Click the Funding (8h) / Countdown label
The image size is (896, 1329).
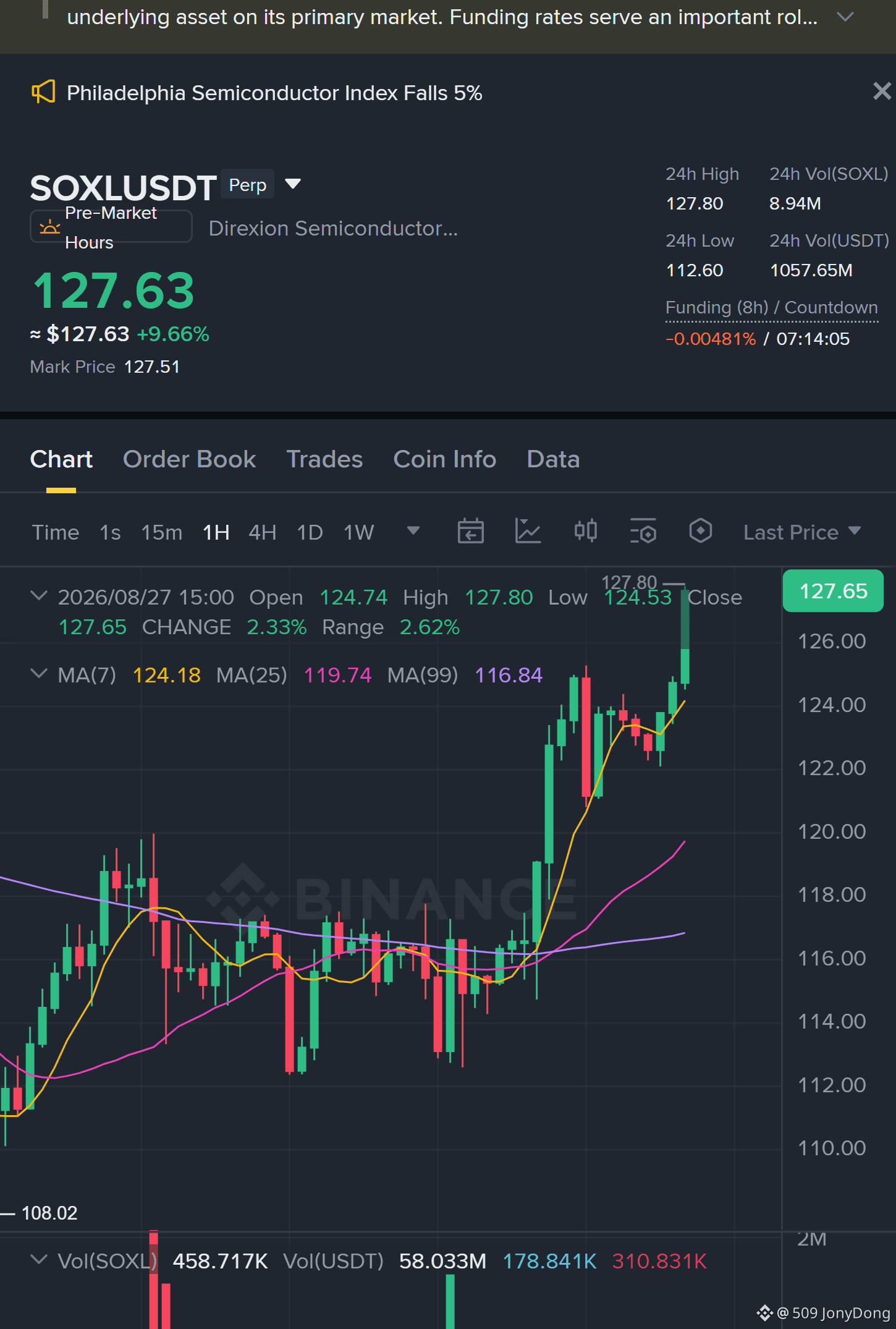pos(772,307)
